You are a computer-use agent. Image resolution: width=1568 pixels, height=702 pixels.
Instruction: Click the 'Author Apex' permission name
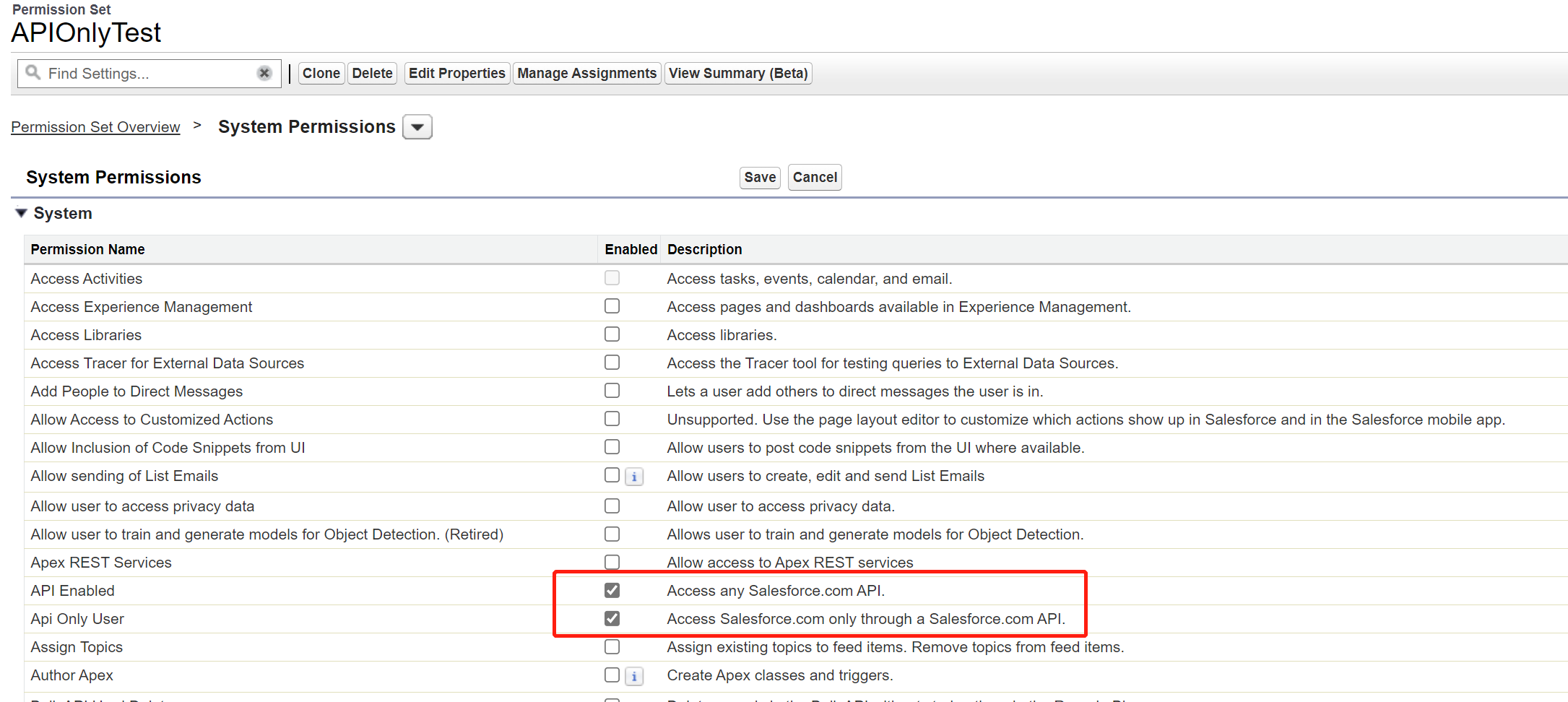click(72, 675)
